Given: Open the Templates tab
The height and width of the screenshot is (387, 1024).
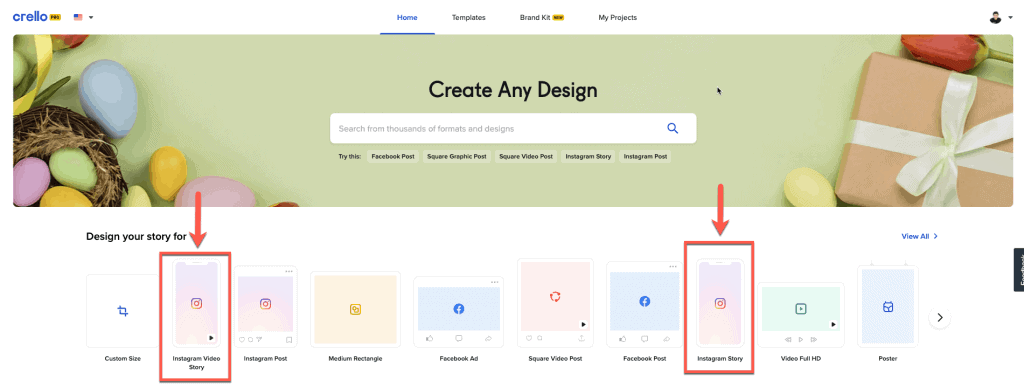Looking at the screenshot, I should pos(468,18).
